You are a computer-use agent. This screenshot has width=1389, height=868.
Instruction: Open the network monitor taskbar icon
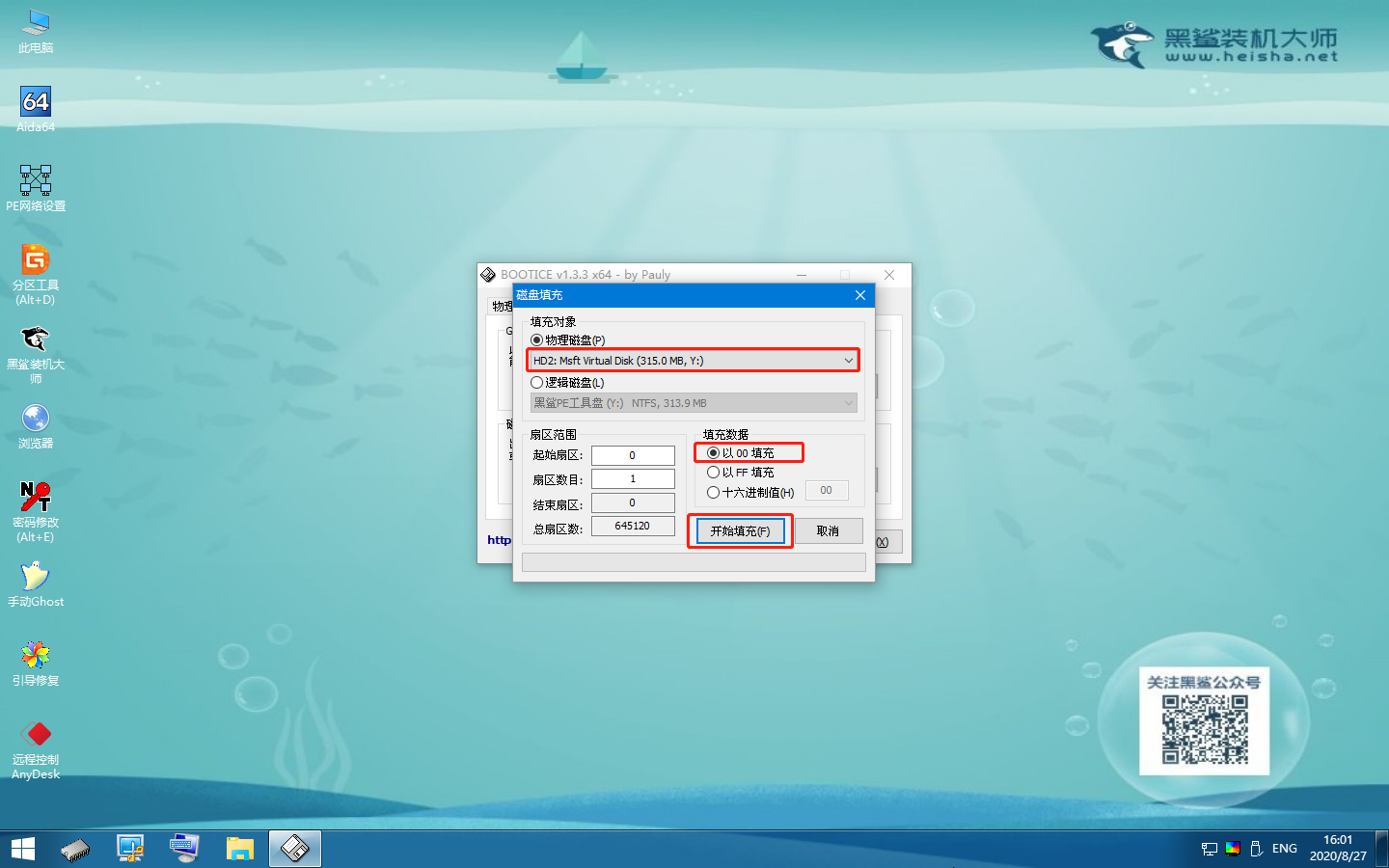tap(130, 849)
